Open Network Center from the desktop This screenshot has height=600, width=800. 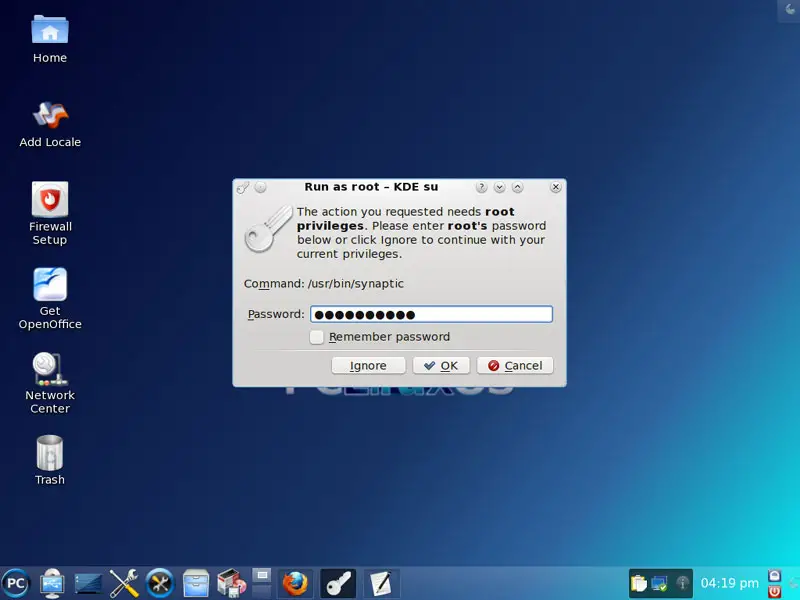pyautogui.click(x=49, y=368)
